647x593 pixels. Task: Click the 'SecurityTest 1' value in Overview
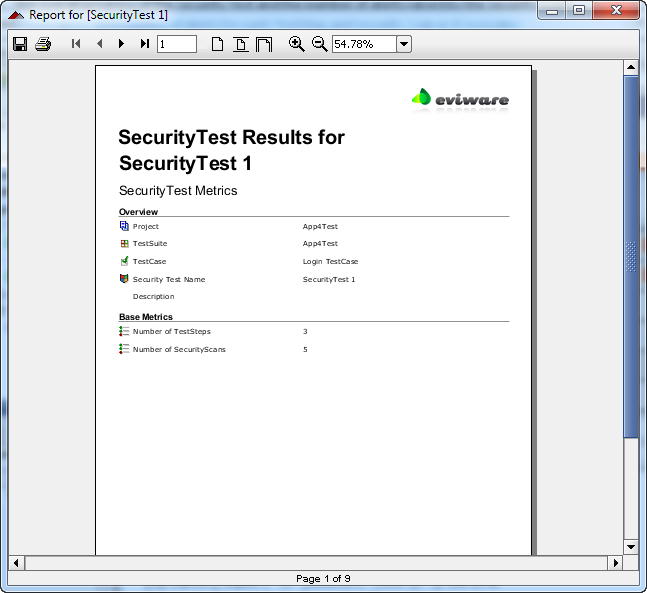[328, 279]
